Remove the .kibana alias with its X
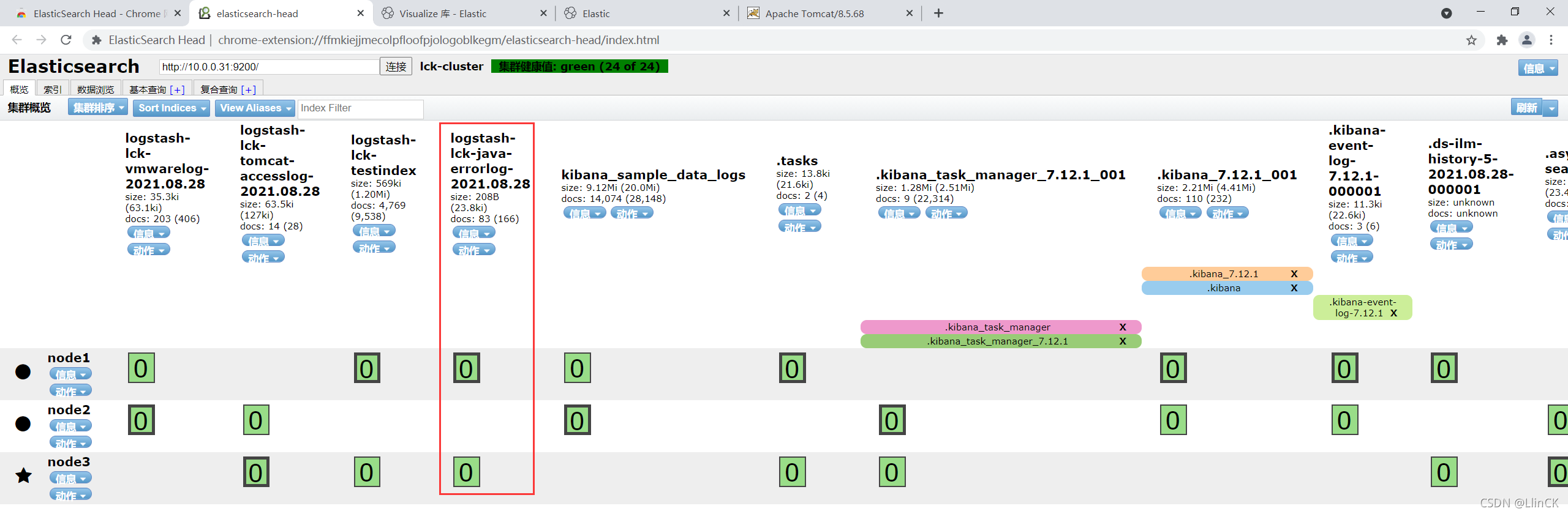Image resolution: width=1568 pixels, height=514 pixels. click(x=1294, y=288)
